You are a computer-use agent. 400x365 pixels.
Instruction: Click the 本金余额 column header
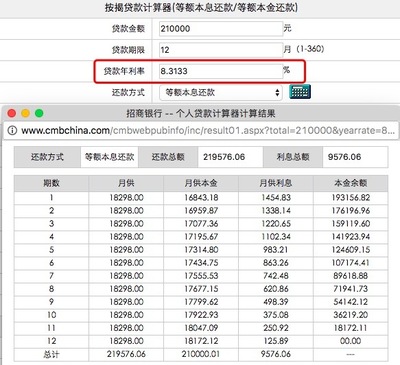point(351,183)
